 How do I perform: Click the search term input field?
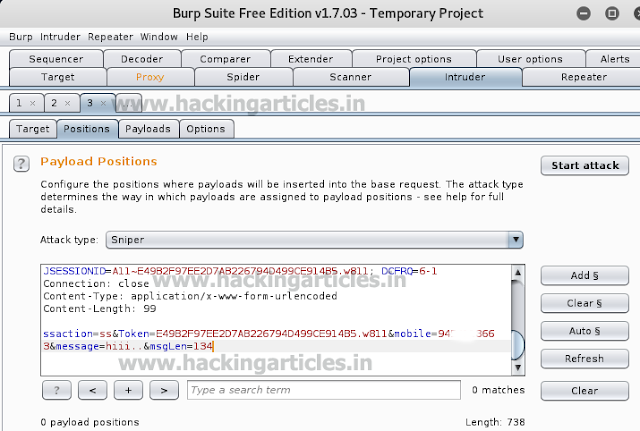click(324, 390)
